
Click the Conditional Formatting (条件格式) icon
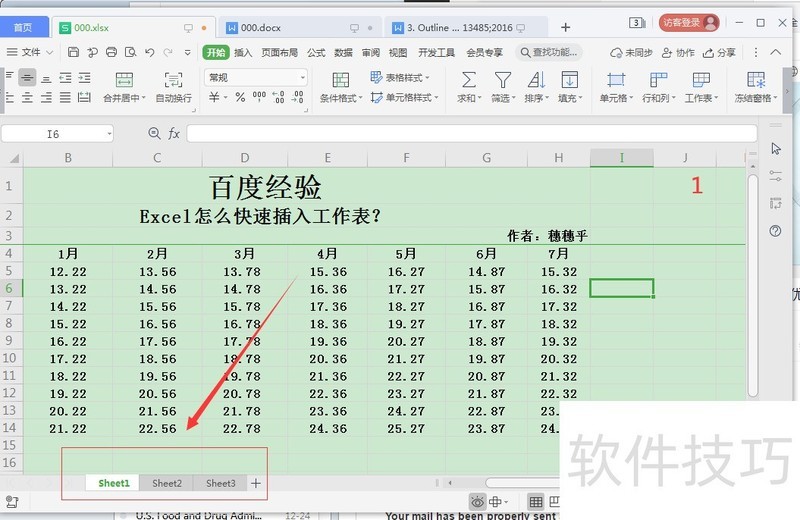click(341, 80)
